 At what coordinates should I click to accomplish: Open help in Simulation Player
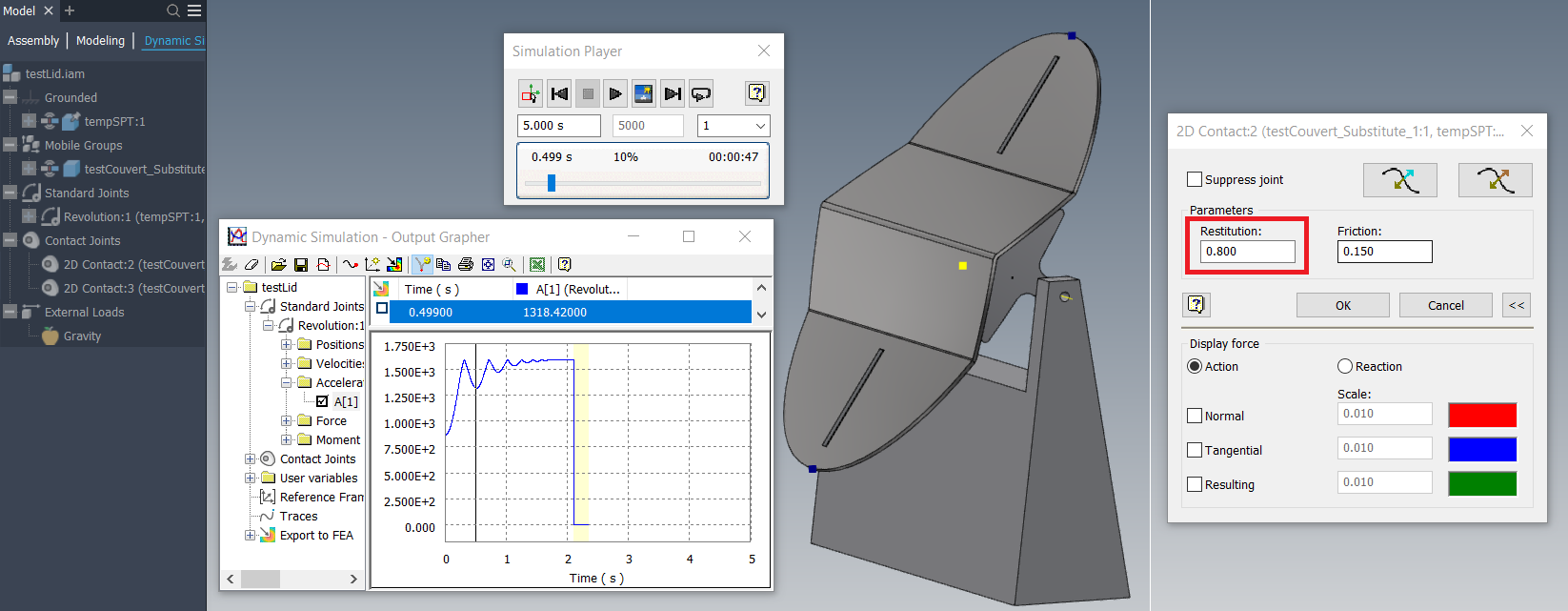coord(756,93)
